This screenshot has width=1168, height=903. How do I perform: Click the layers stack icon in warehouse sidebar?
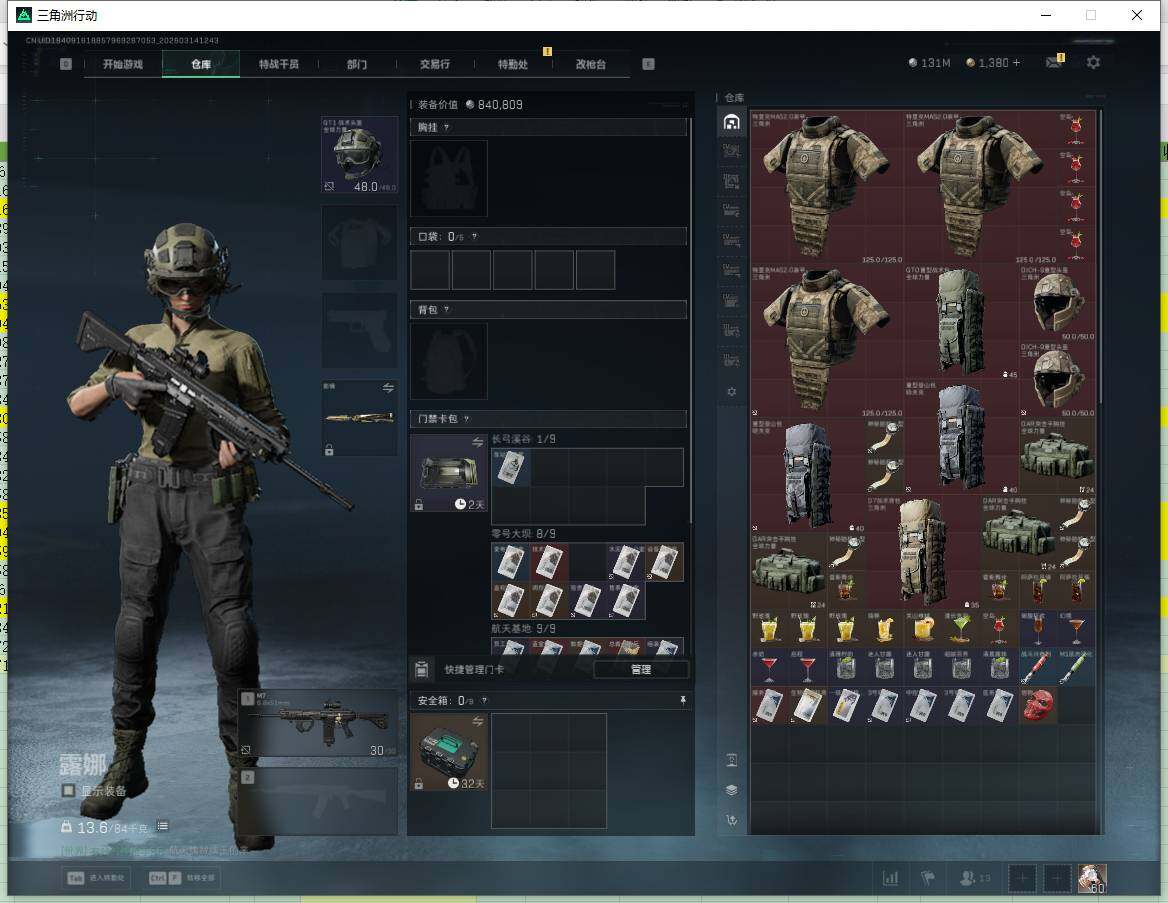click(731, 790)
